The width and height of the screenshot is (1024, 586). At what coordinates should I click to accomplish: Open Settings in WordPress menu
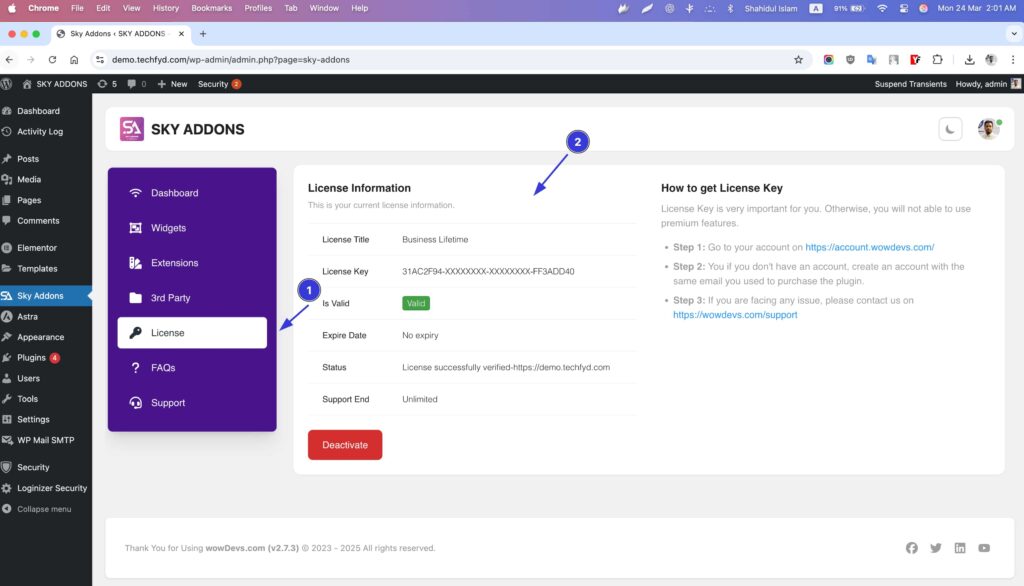(46, 419)
